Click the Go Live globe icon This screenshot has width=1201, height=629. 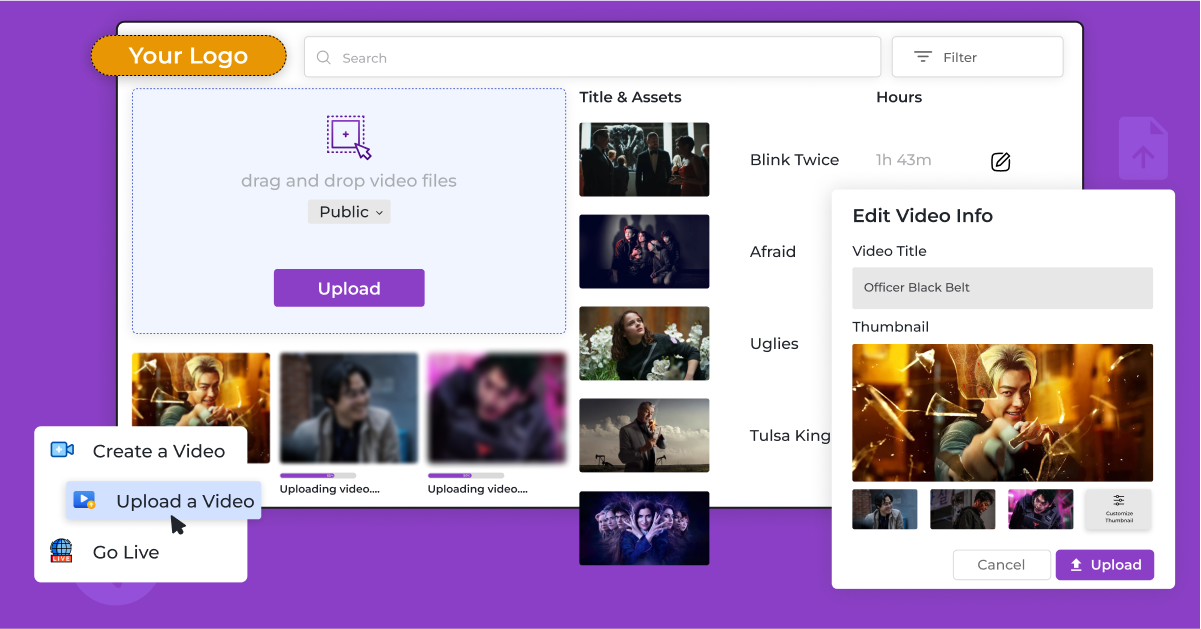coord(60,552)
